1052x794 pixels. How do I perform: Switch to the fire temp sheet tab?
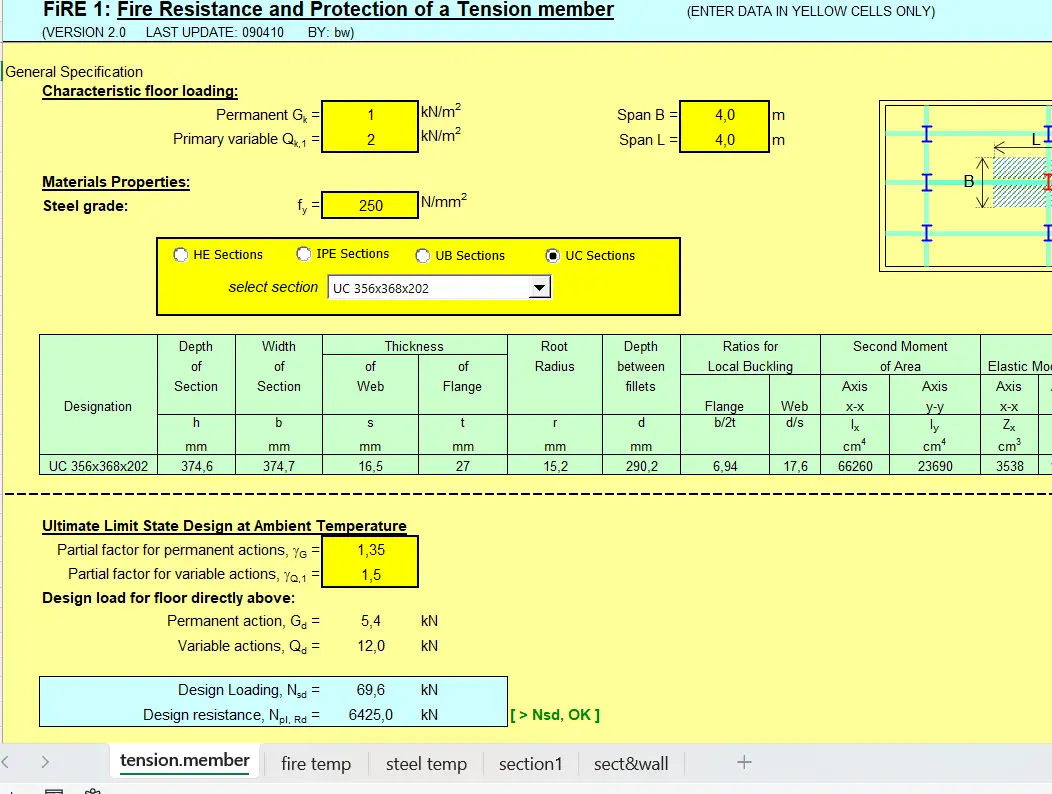pyautogui.click(x=316, y=764)
